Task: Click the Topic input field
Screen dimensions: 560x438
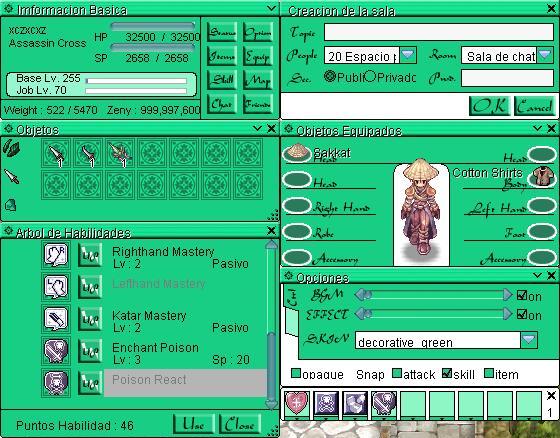Action: pos(439,32)
